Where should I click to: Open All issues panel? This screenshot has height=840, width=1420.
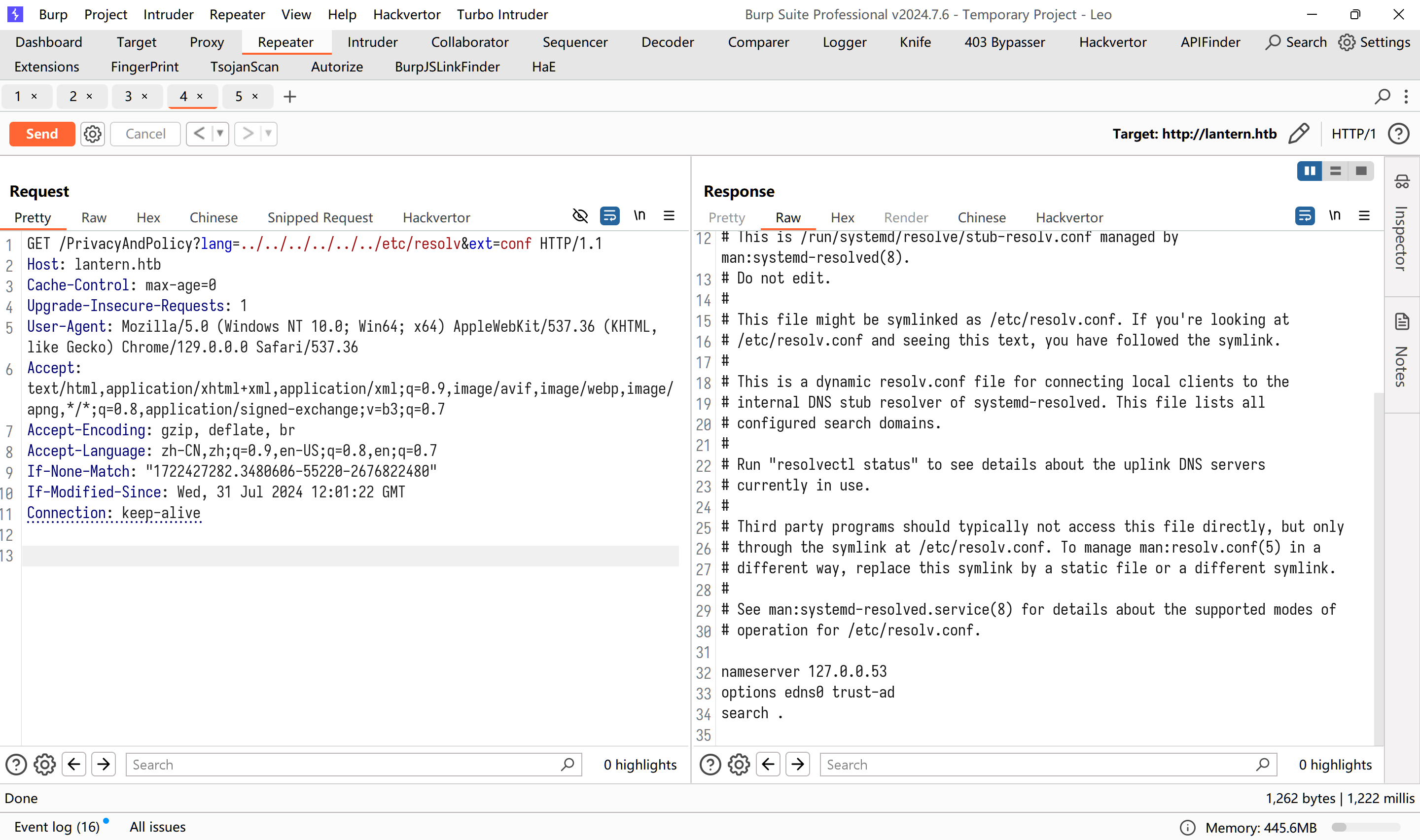tap(157, 826)
